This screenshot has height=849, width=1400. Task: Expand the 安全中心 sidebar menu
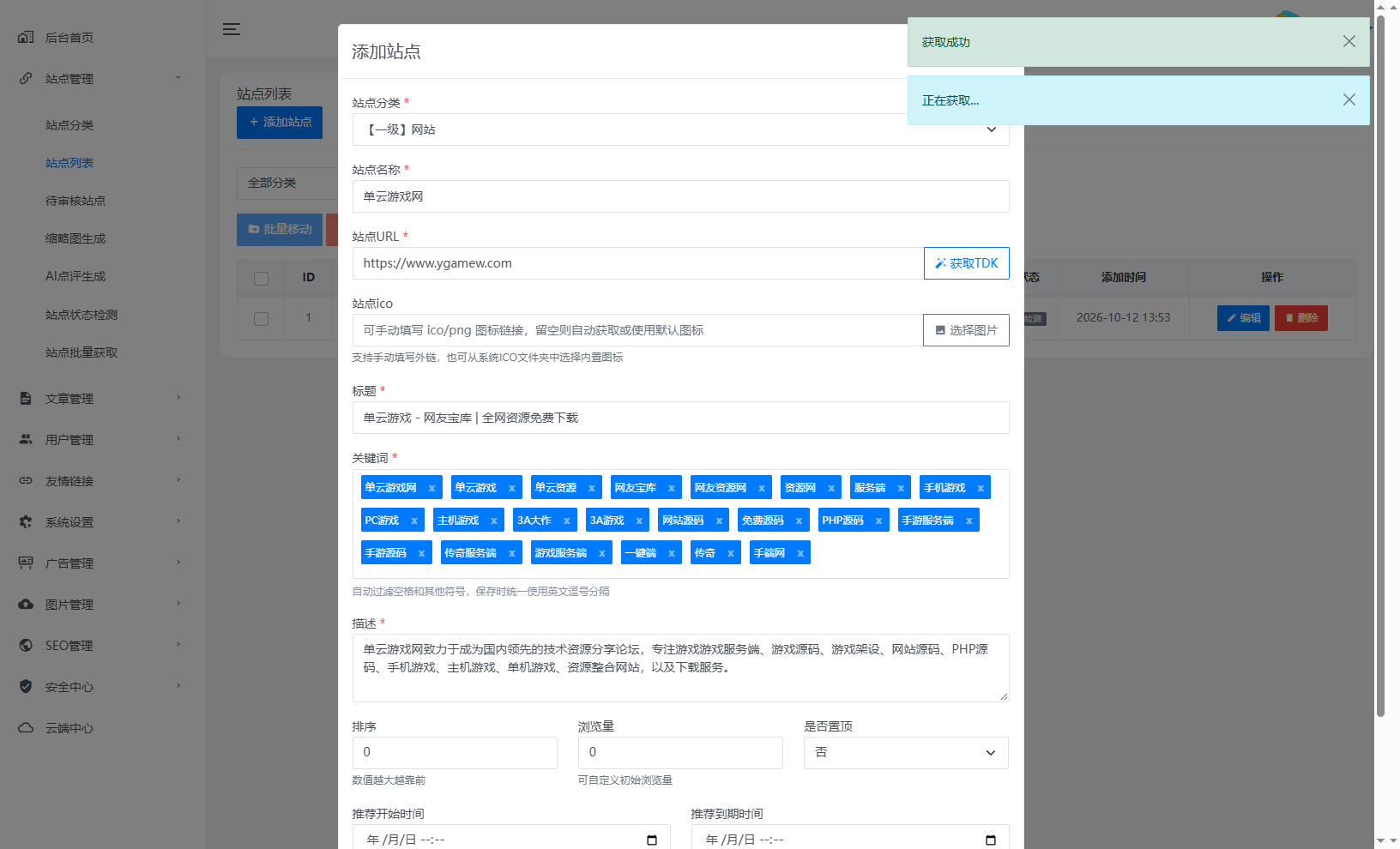pos(178,686)
